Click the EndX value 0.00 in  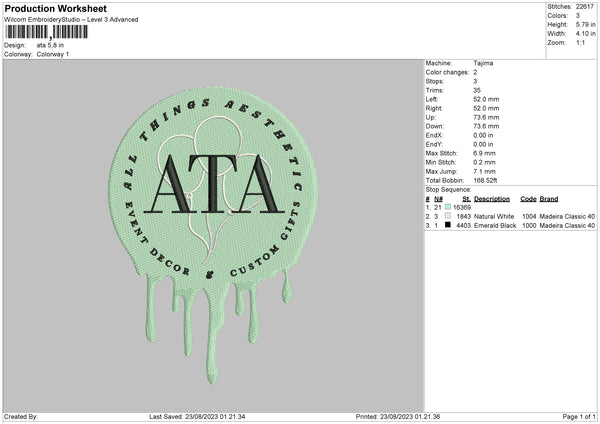click(x=483, y=135)
